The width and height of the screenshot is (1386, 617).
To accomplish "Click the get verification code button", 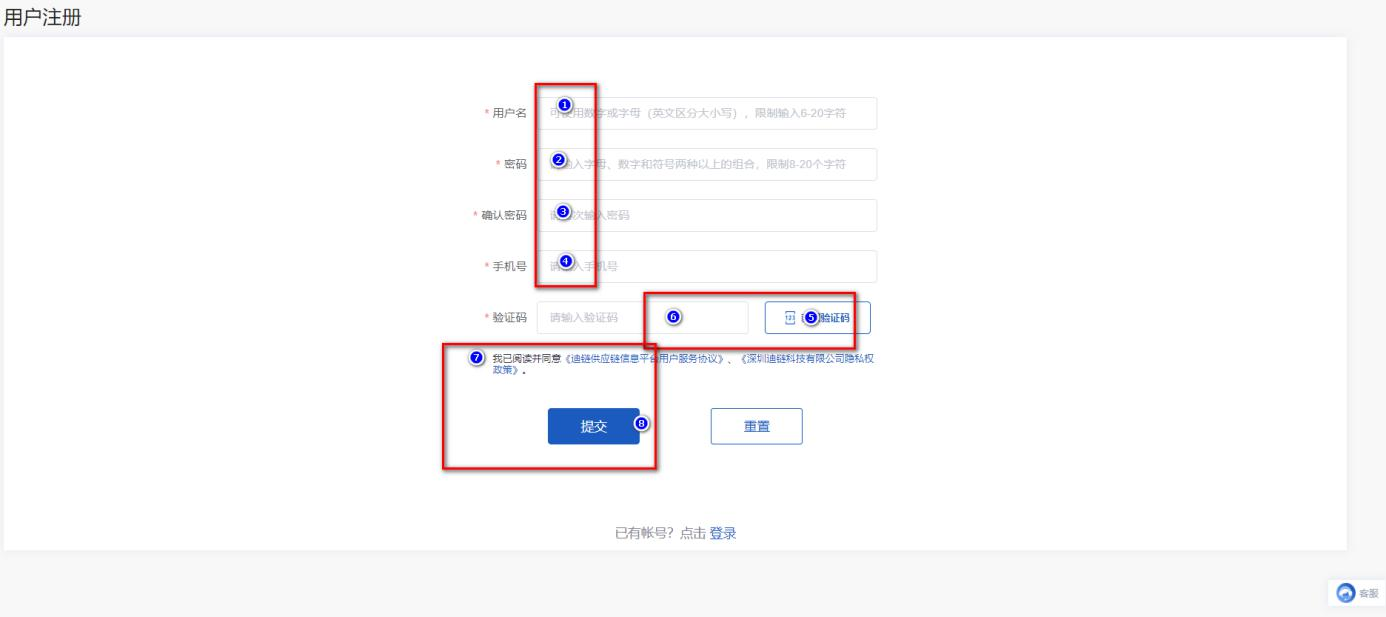I will point(817,317).
